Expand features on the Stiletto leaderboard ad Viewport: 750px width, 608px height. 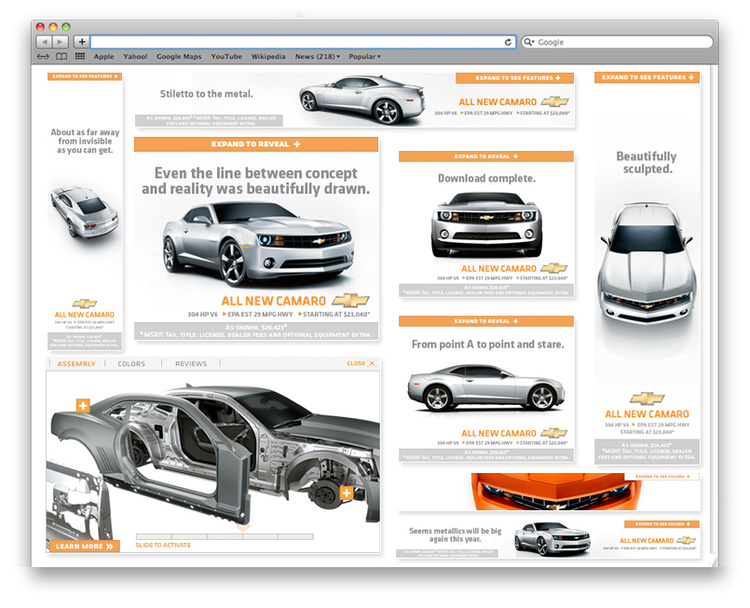point(515,78)
